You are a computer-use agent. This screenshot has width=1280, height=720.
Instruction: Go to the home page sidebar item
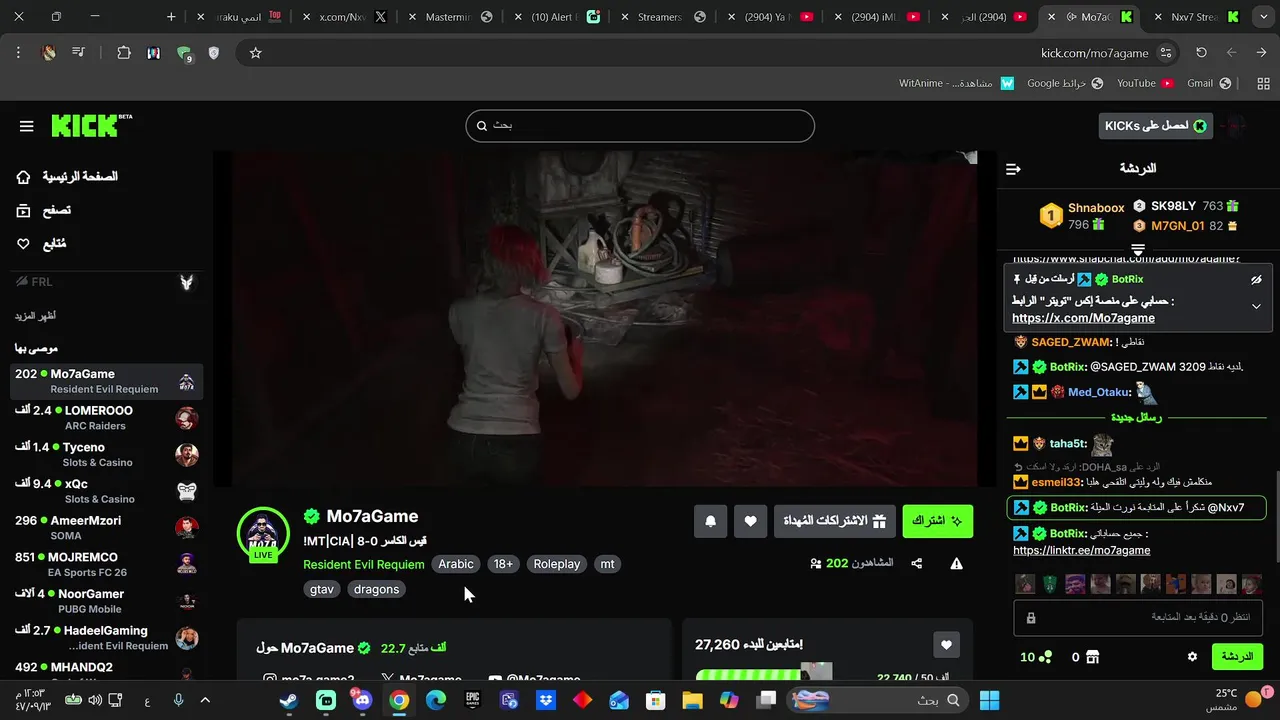[68, 177]
